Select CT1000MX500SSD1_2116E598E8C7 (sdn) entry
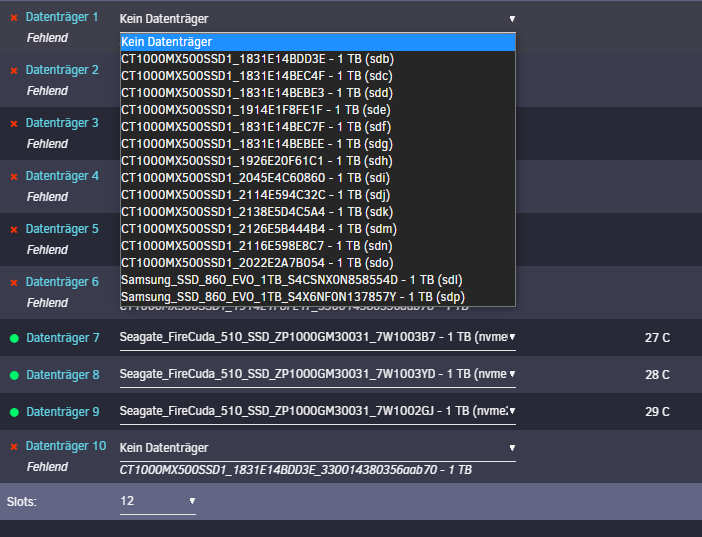 [318, 246]
